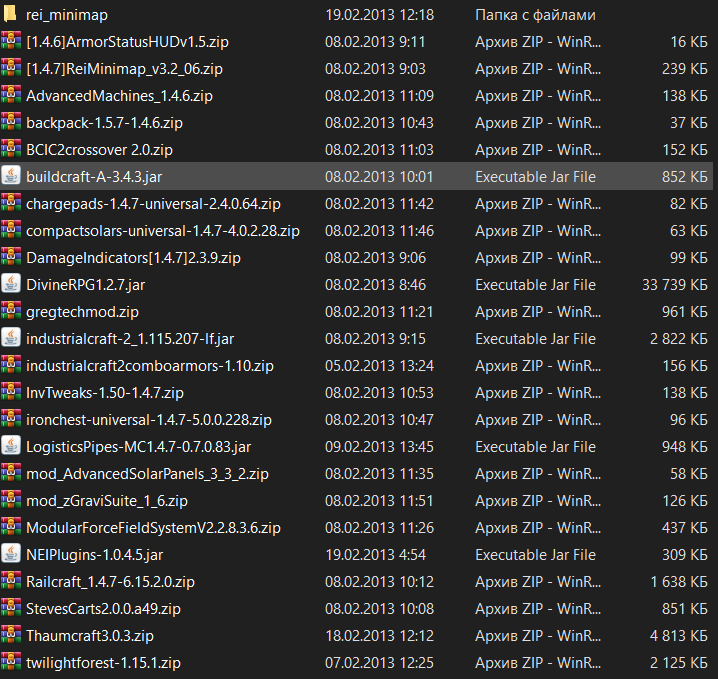Viewport: 718px width, 679px height.
Task: Click the archive icon of BCIC2crossover 2.0.zip
Action: (x=11, y=149)
